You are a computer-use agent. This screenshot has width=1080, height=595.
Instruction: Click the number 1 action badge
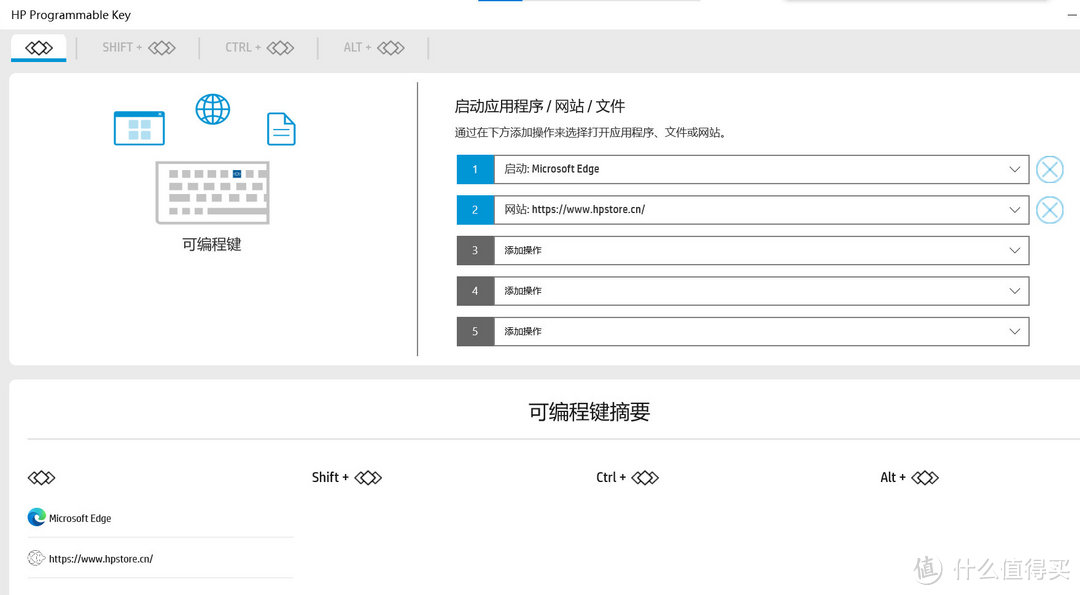pos(475,169)
